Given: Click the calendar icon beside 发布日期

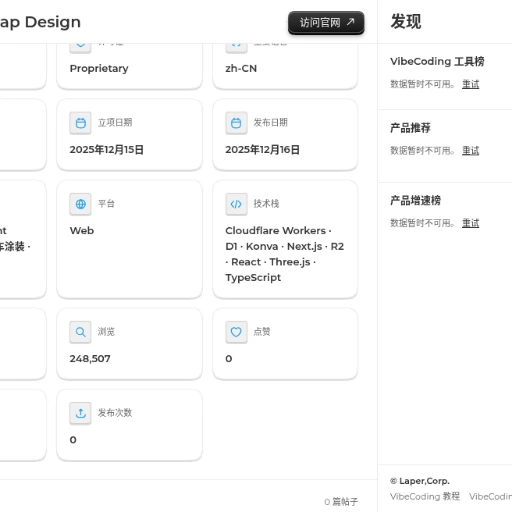Looking at the screenshot, I should point(236,123).
